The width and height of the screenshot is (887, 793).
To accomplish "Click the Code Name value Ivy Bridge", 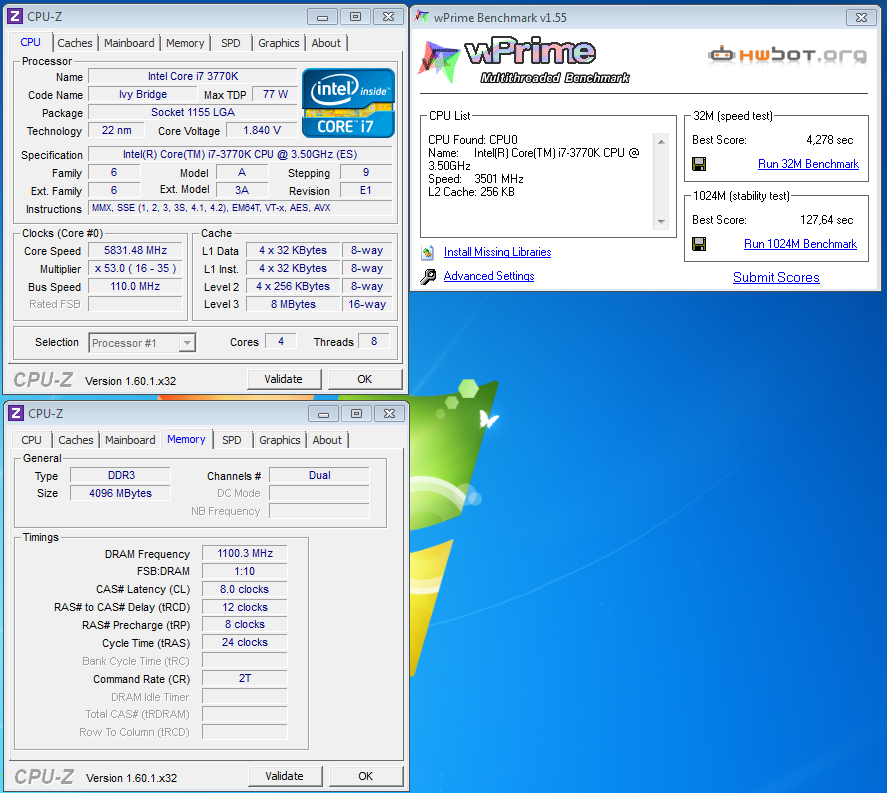I will (143, 94).
